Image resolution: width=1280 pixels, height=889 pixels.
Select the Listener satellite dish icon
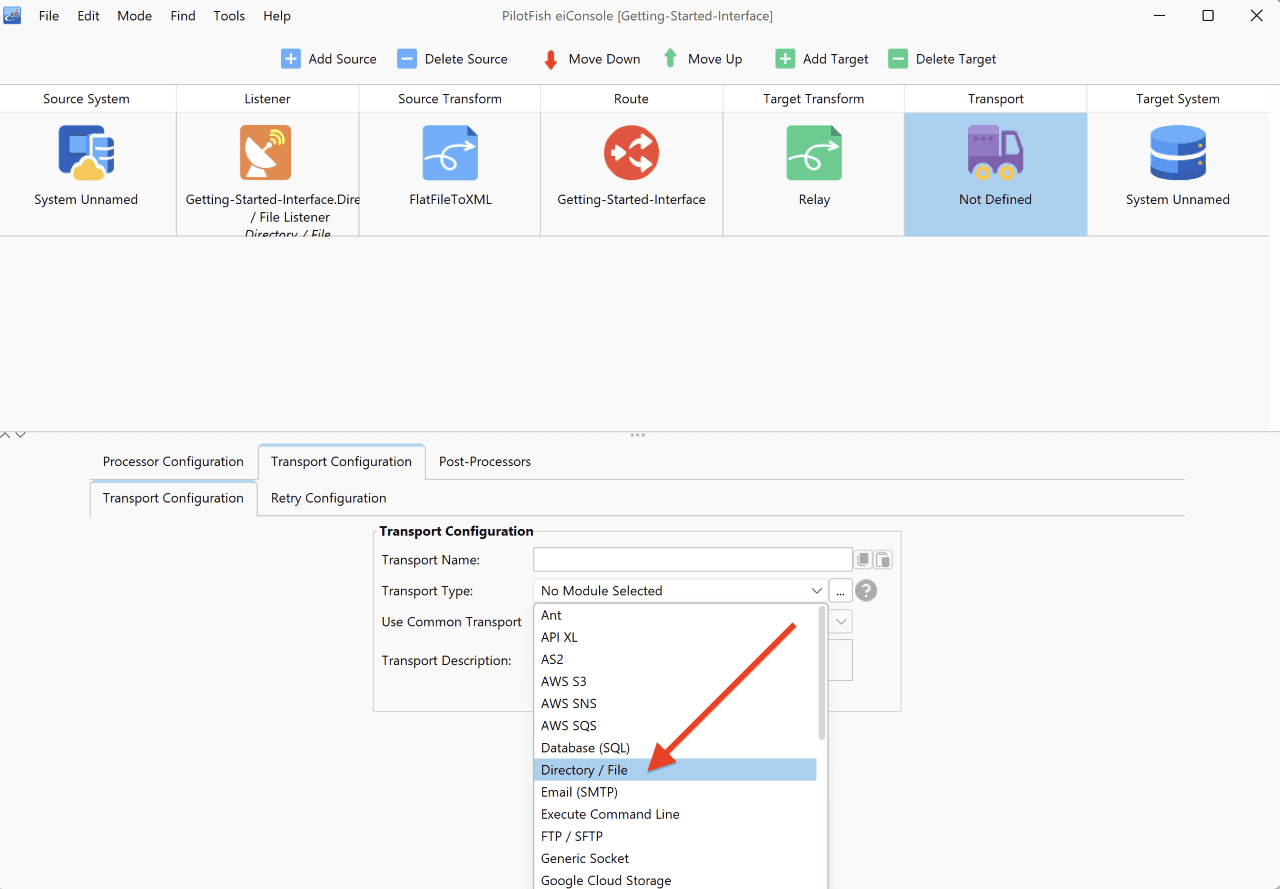point(266,152)
